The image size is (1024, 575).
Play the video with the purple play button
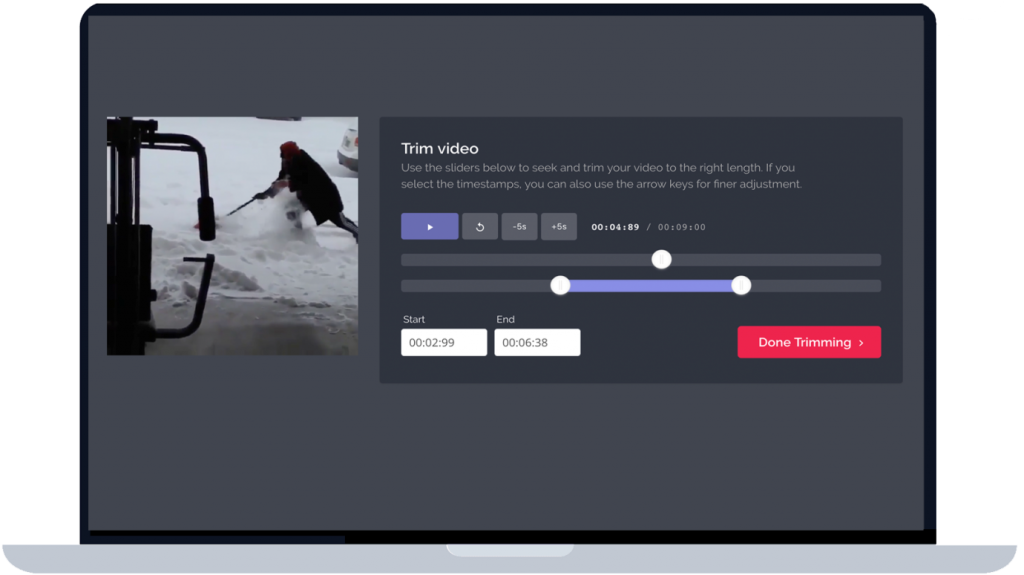click(429, 227)
